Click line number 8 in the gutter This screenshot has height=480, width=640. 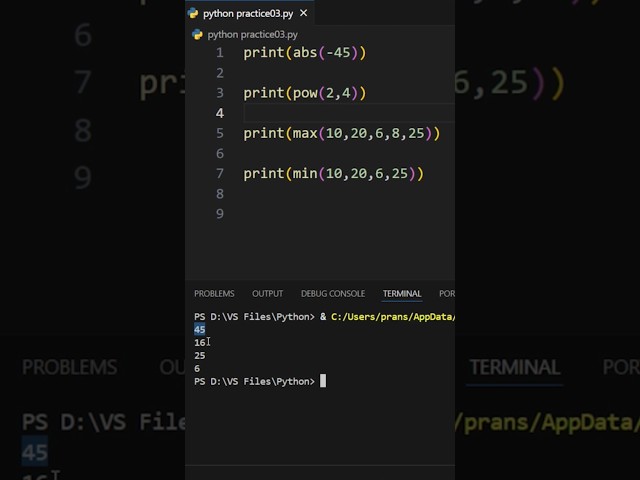click(x=220, y=194)
